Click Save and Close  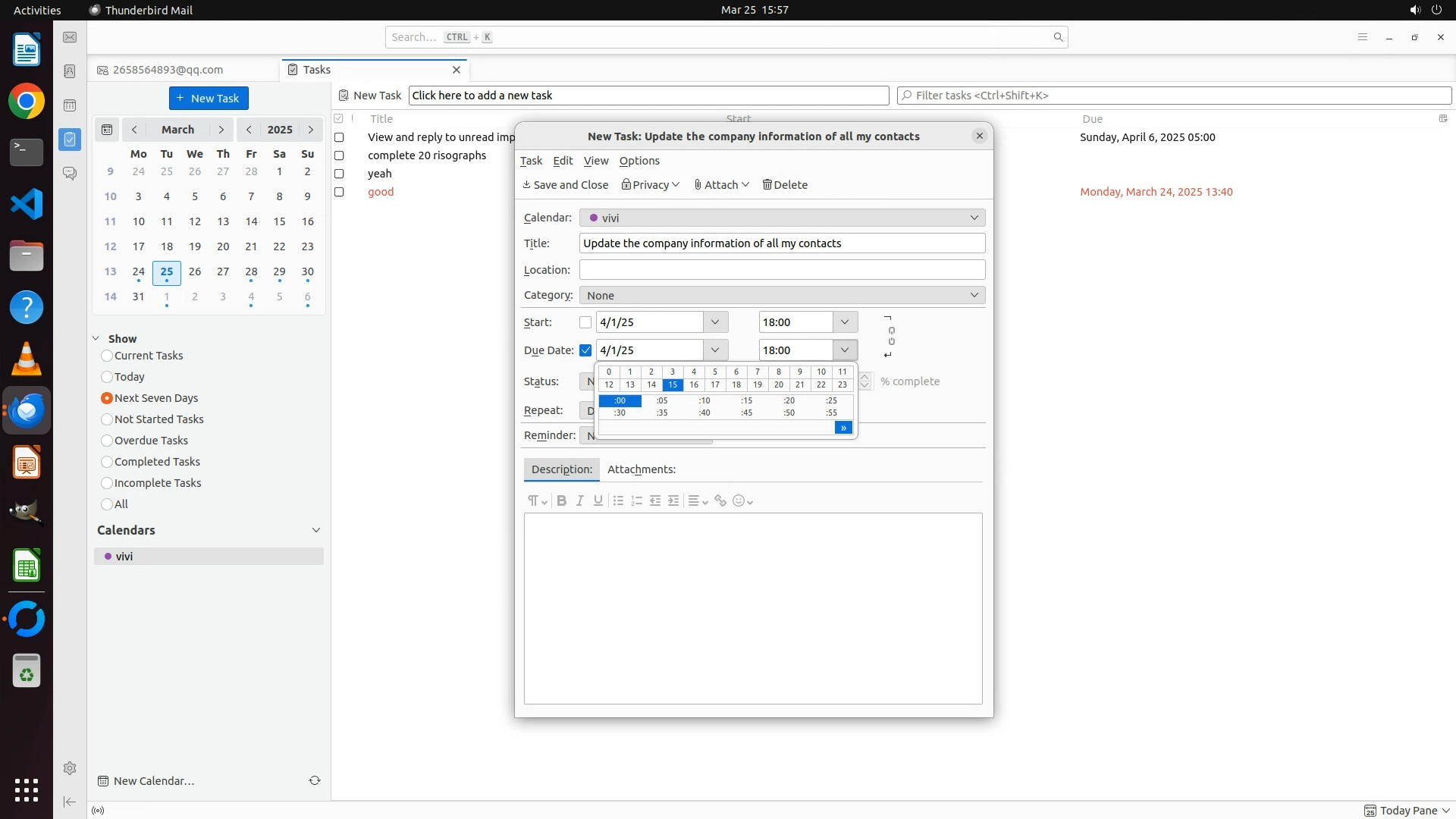pyautogui.click(x=566, y=185)
